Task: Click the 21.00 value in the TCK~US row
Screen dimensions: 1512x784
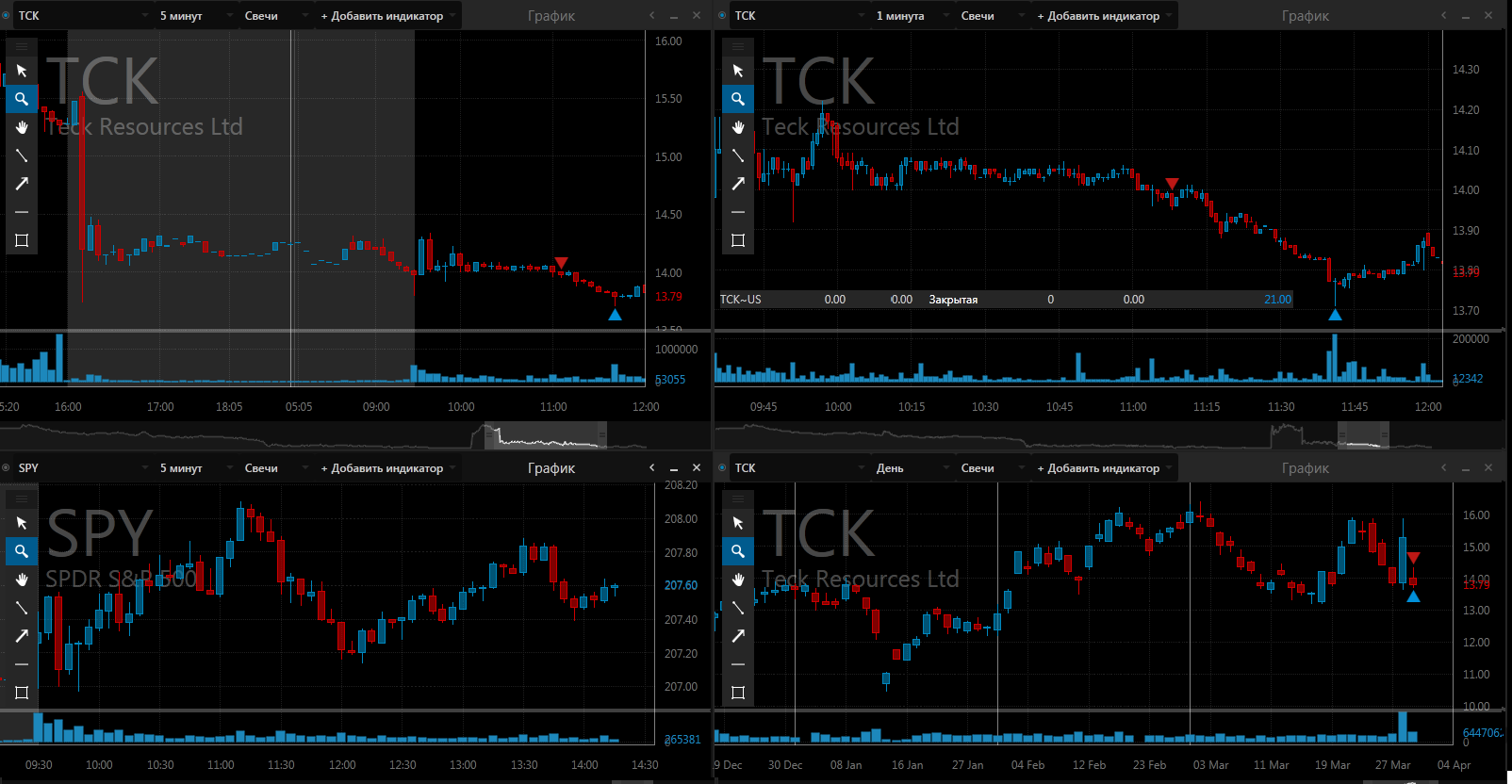Action: [x=1277, y=300]
